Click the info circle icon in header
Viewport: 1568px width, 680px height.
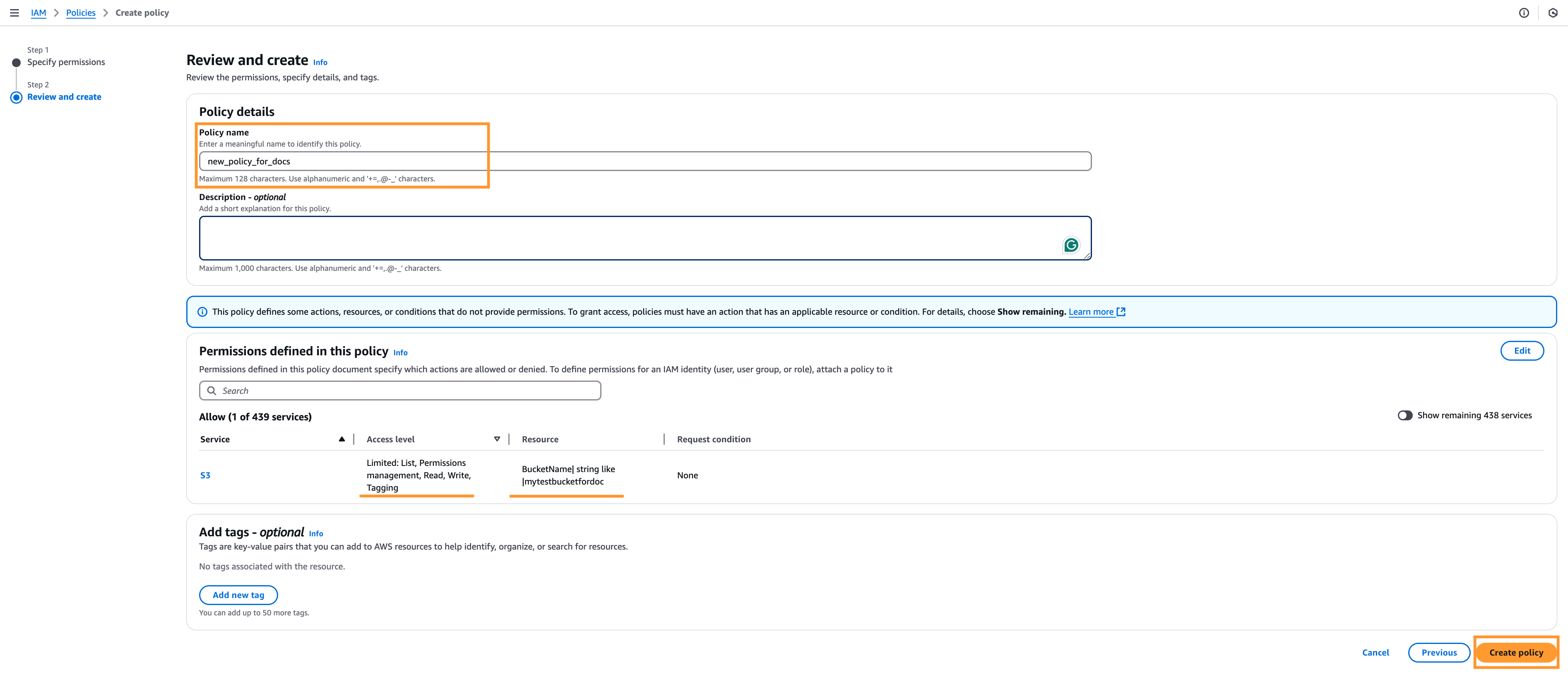coord(1524,13)
